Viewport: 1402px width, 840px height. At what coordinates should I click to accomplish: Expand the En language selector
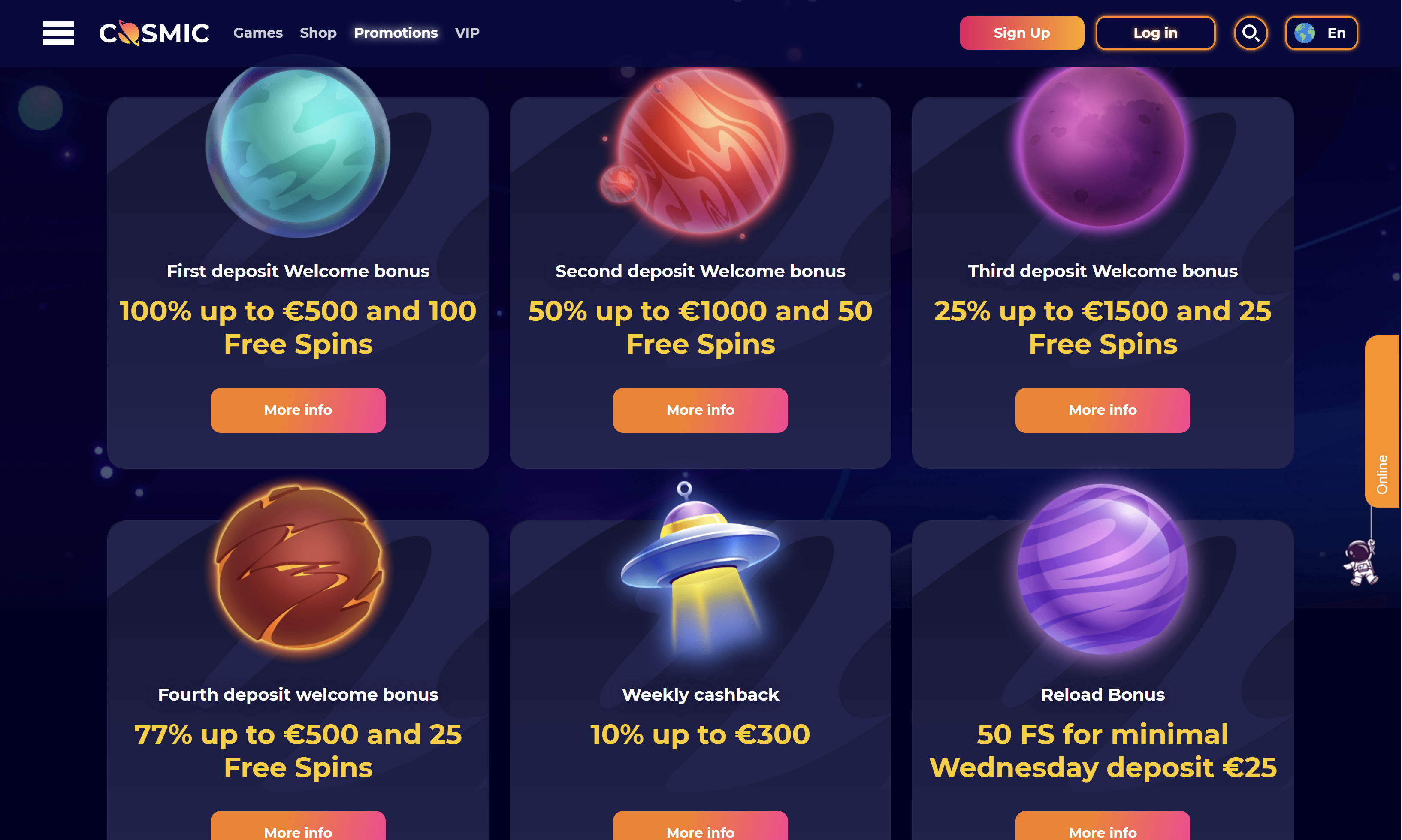[x=1321, y=33]
